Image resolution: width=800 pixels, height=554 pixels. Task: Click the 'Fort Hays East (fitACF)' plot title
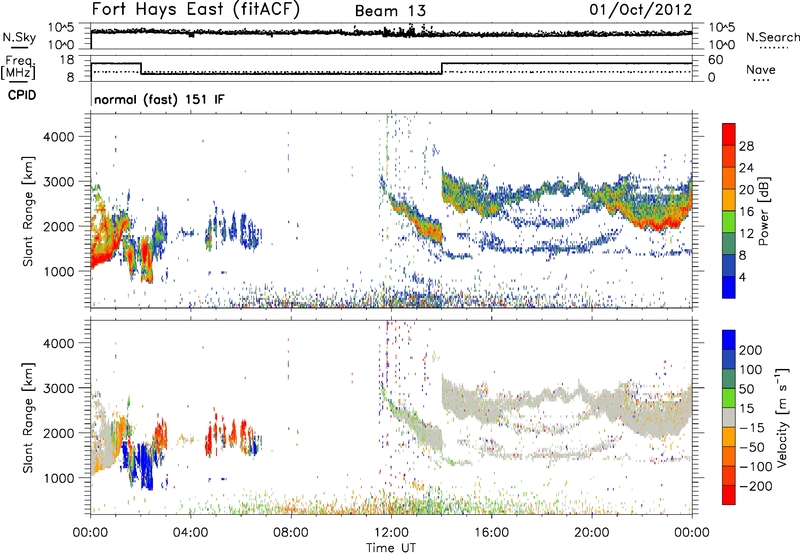pyautogui.click(x=195, y=9)
